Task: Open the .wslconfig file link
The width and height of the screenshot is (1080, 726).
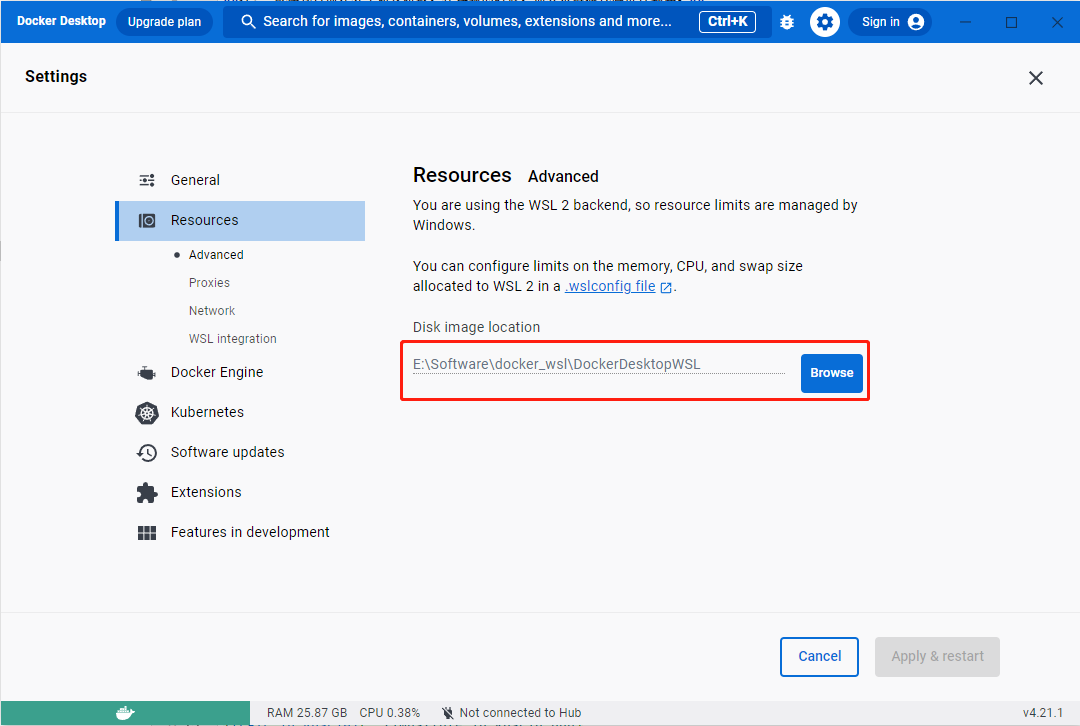Action: pyautogui.click(x=611, y=286)
